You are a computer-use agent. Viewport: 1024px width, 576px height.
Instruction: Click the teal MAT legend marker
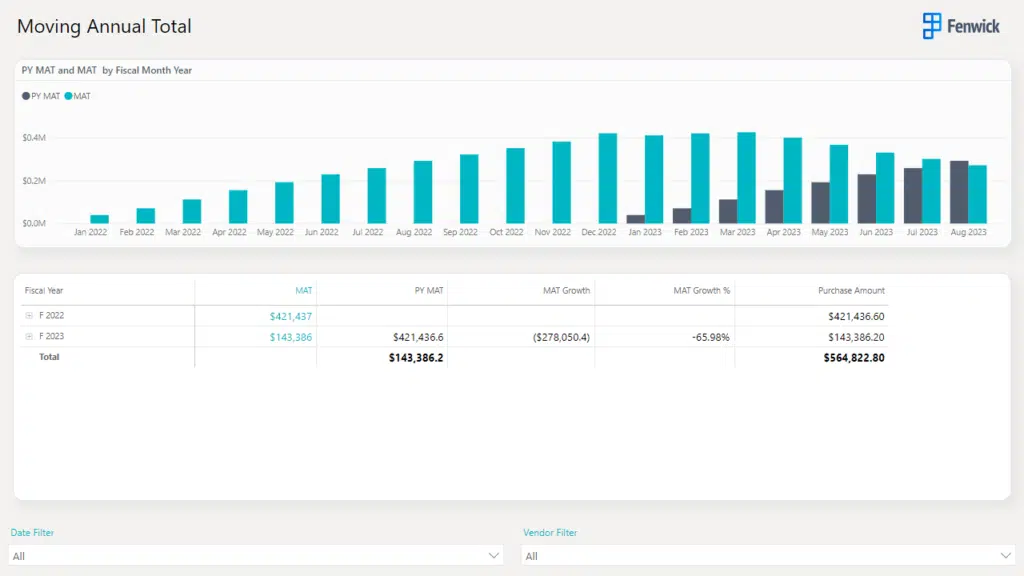69,96
